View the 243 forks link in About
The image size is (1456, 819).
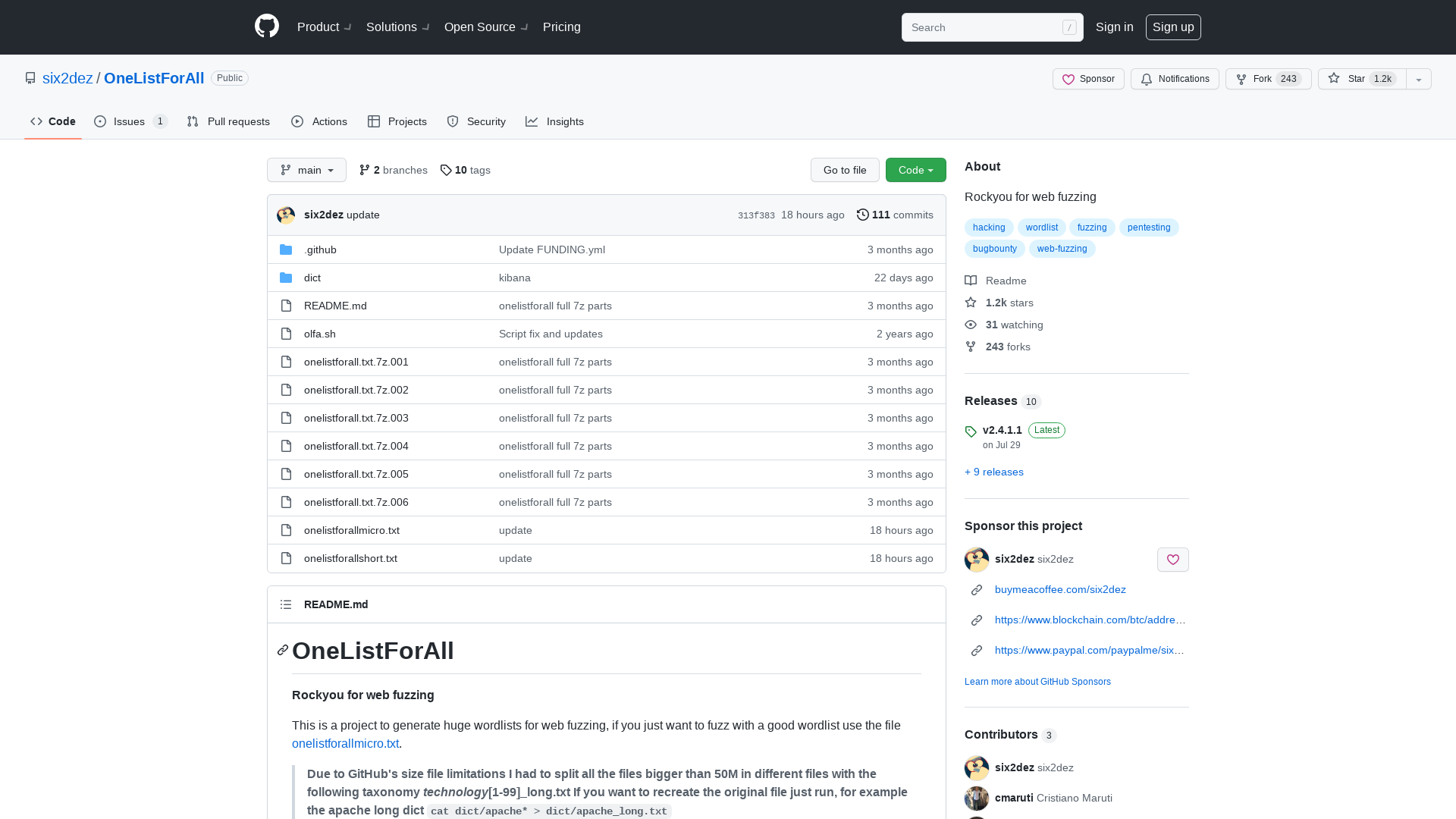(x=997, y=347)
